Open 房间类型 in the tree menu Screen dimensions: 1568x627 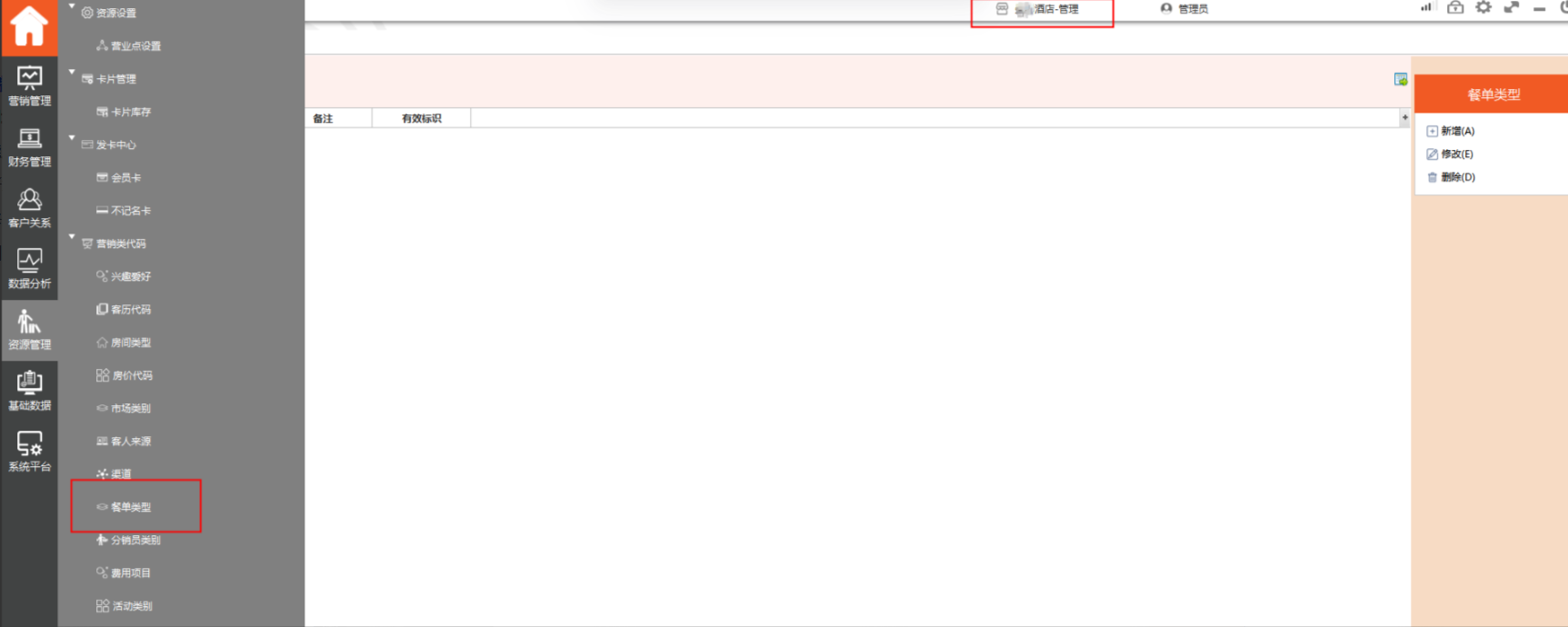(131, 343)
